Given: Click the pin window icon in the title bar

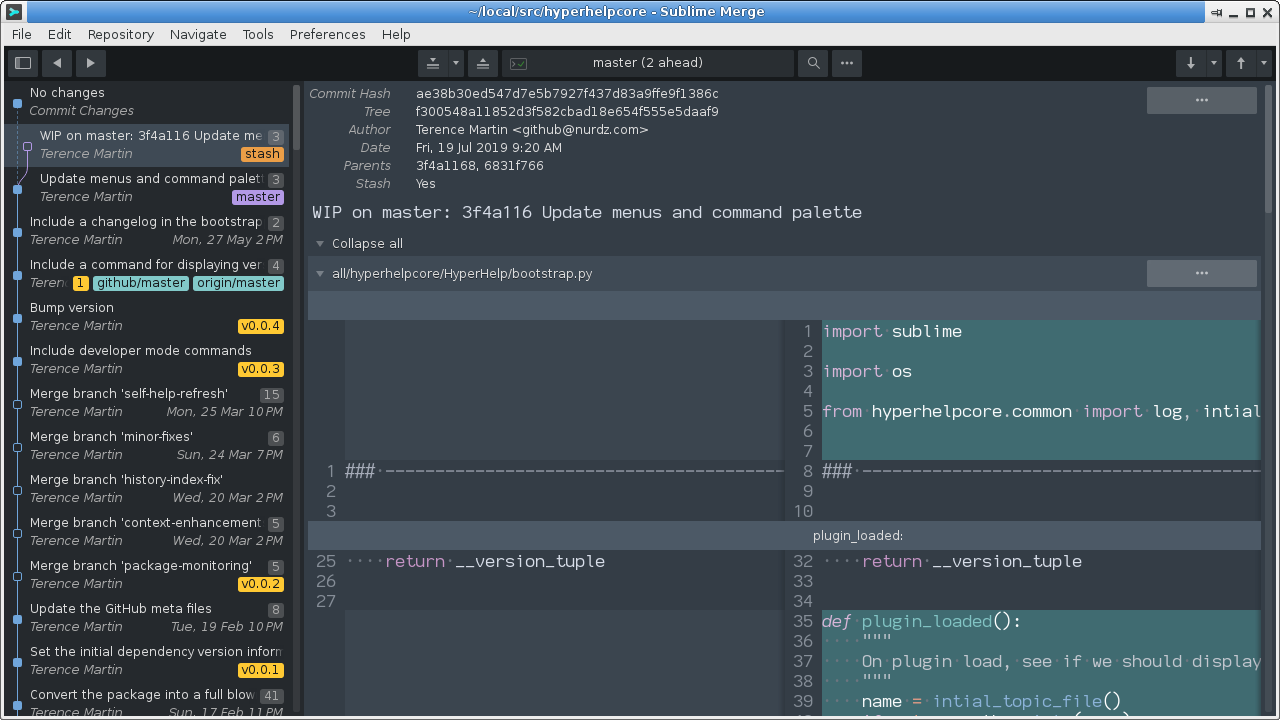Looking at the screenshot, I should coord(1217,12).
